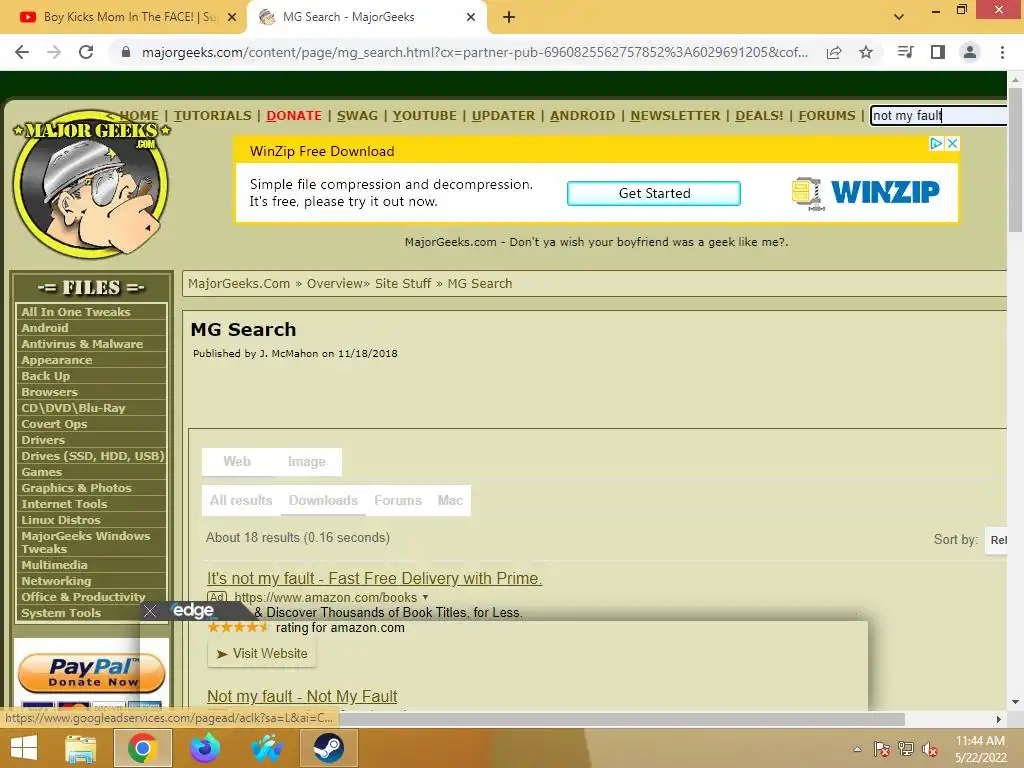Close the WinZip ad with X

pyautogui.click(x=953, y=143)
